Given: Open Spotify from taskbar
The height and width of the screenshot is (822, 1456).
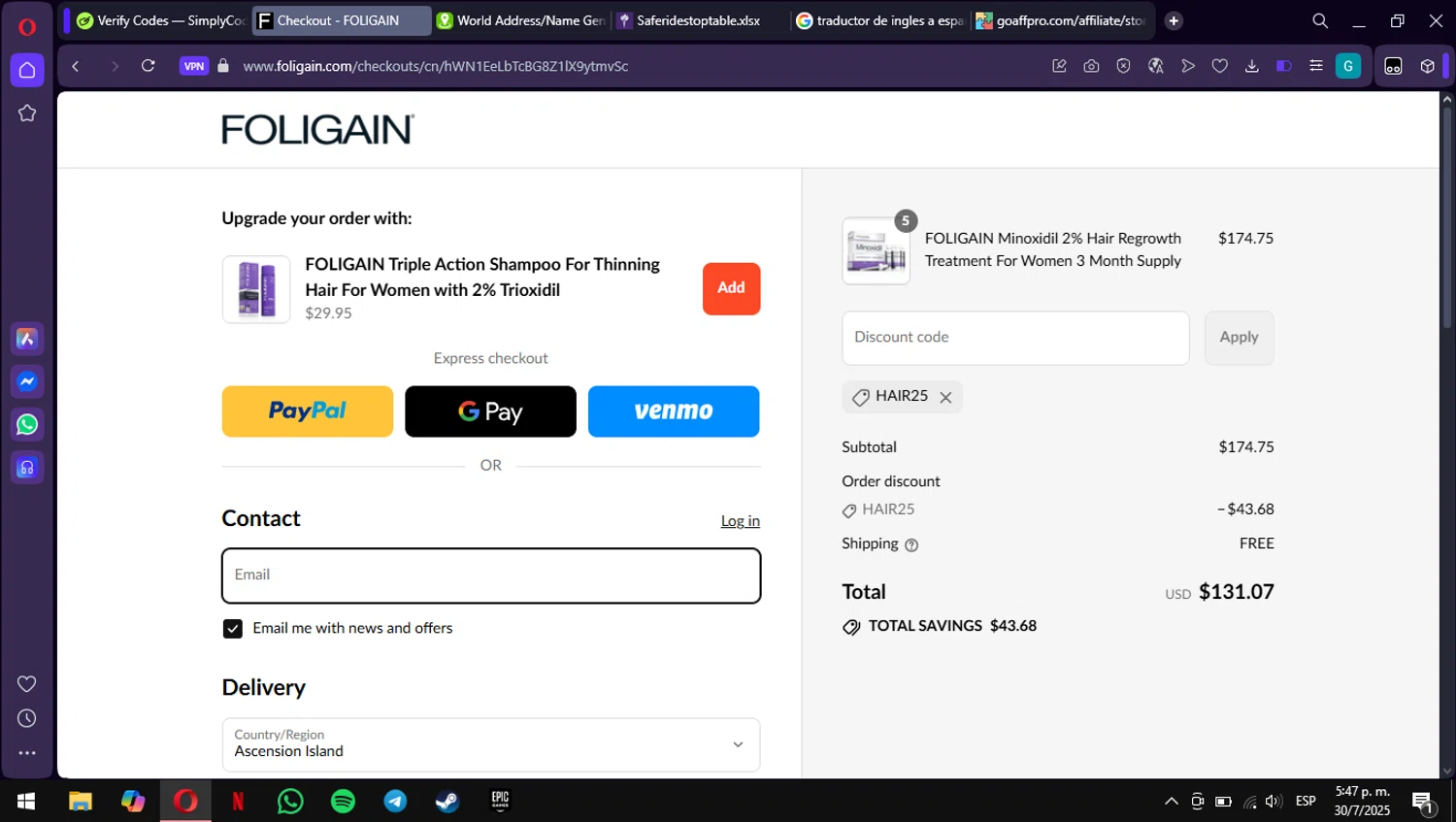Looking at the screenshot, I should (343, 801).
